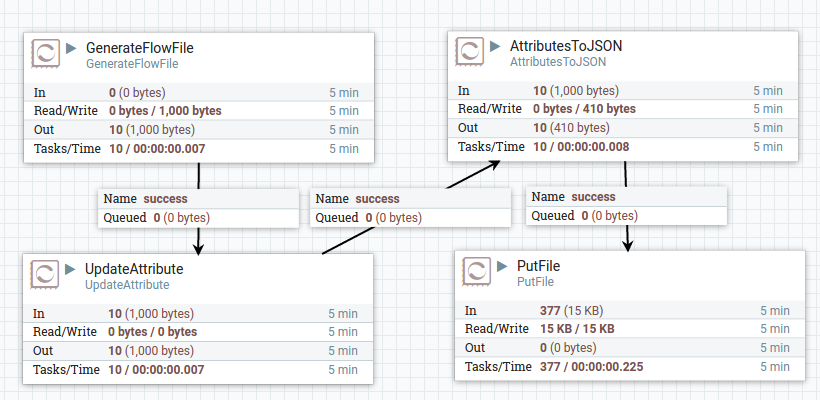Screen dimensions: 820x400
Task: Click the PutFile type subtitle
Action: 535,281
